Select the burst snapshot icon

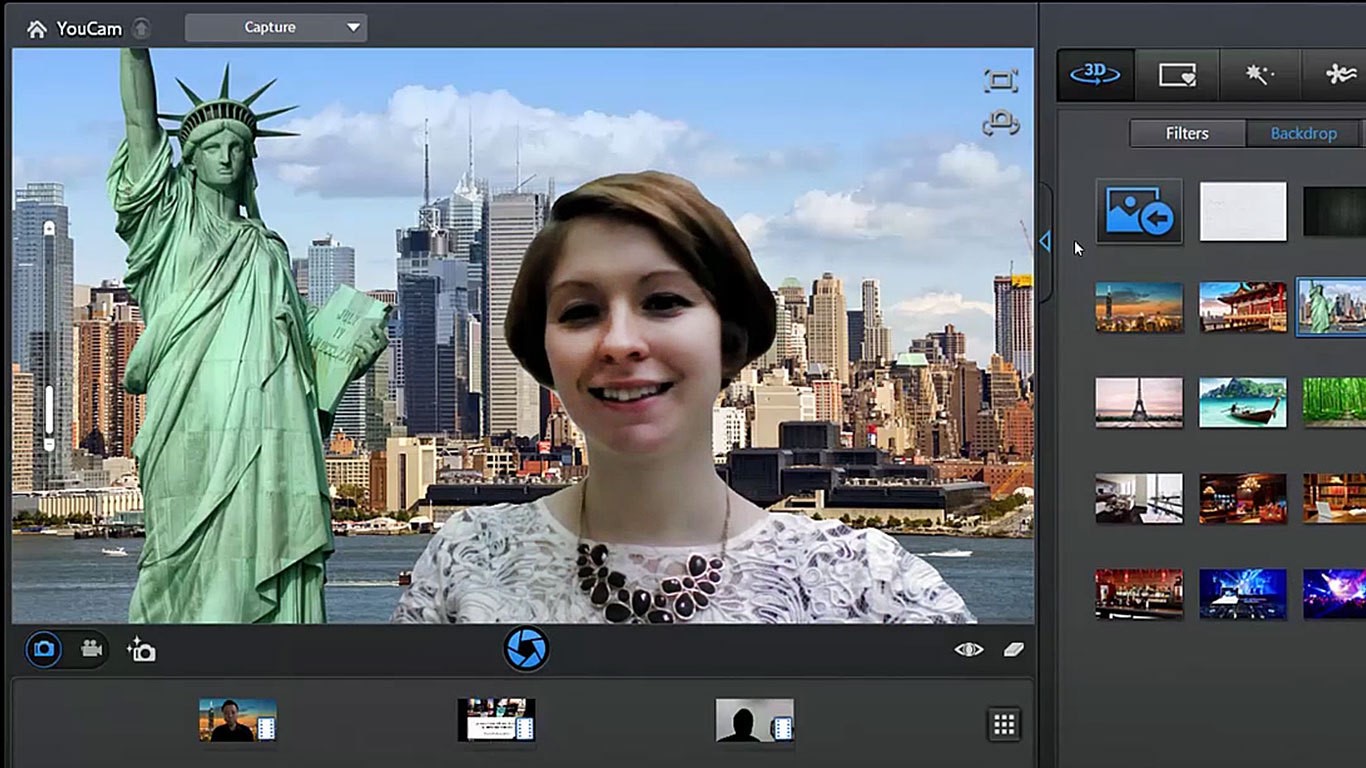tap(141, 649)
